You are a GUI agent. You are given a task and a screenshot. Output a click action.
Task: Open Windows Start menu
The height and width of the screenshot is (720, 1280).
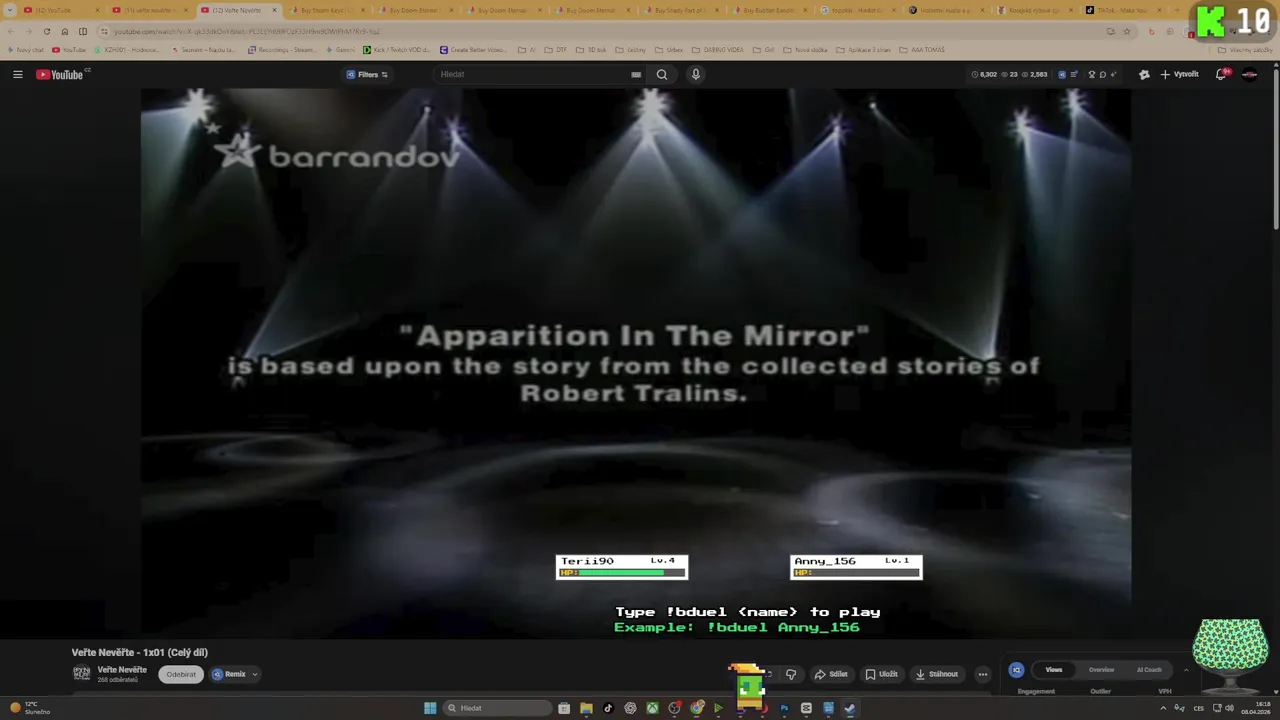pyautogui.click(x=430, y=708)
